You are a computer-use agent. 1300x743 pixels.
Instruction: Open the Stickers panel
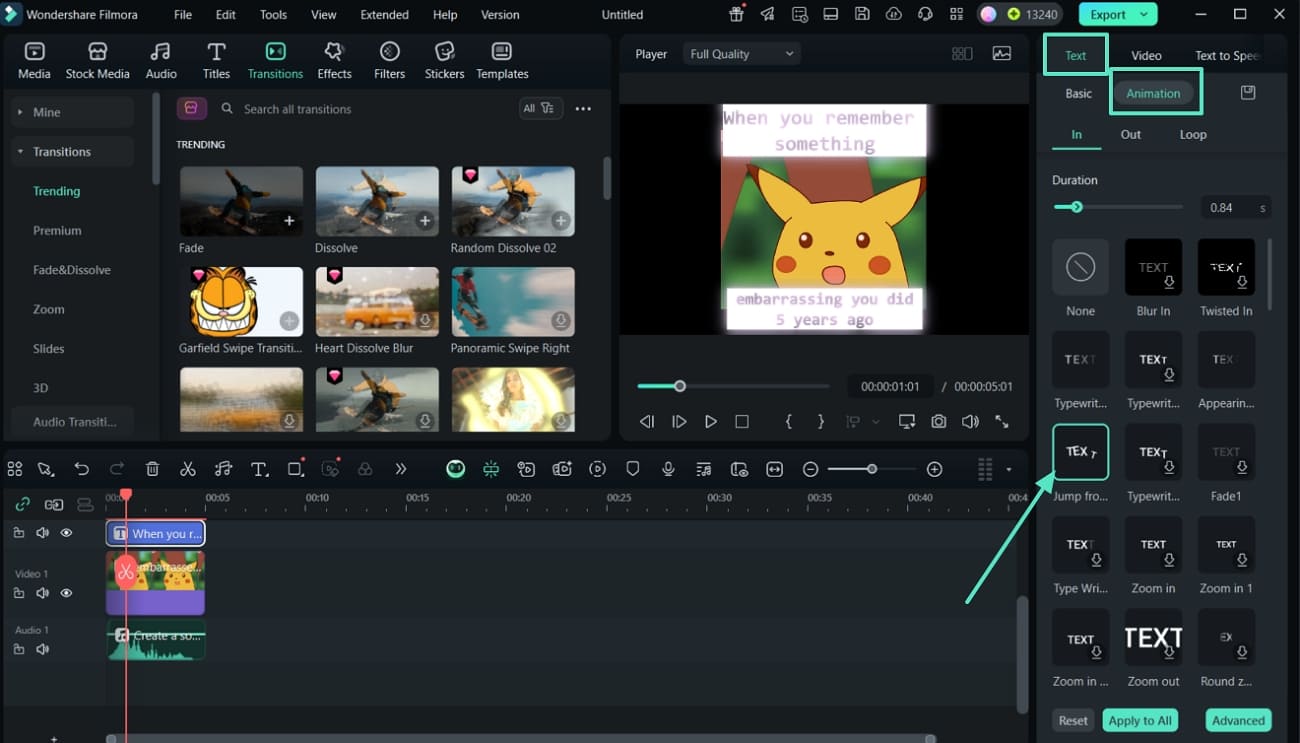[444, 61]
